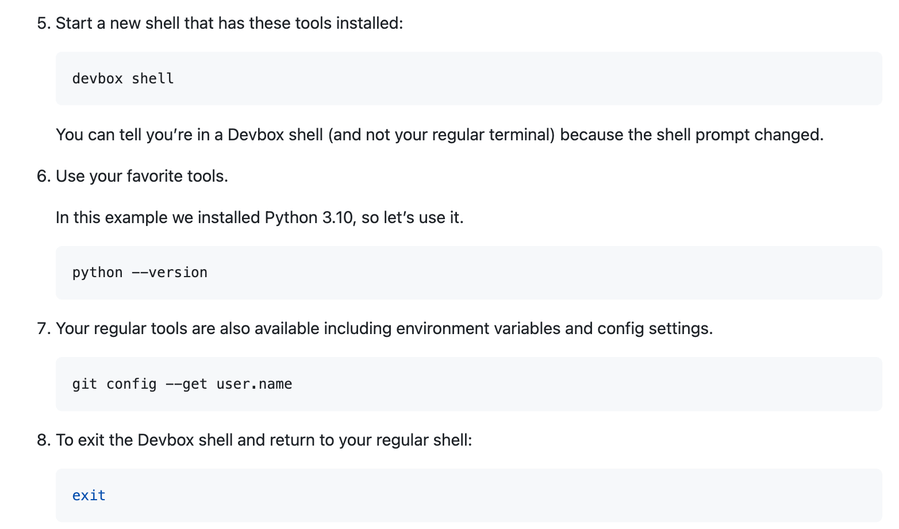Screen dimensions: 899x529
Task: Click the list number 7 marker
Action: point(43,328)
